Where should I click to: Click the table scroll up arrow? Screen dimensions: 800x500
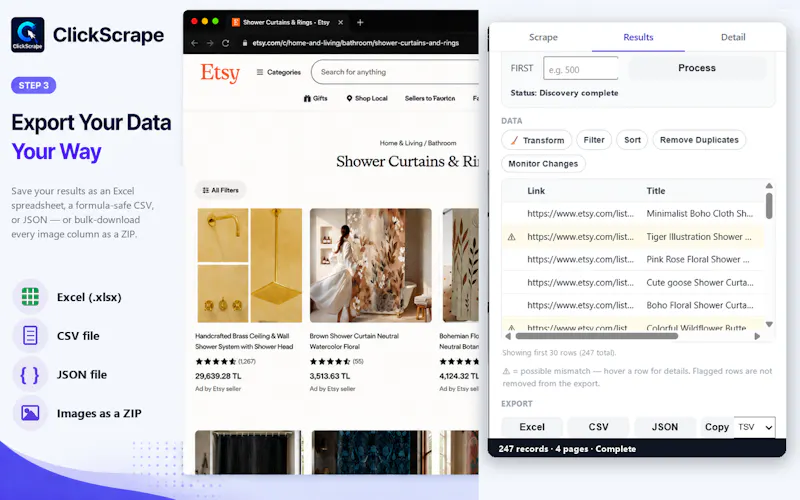[769, 185]
